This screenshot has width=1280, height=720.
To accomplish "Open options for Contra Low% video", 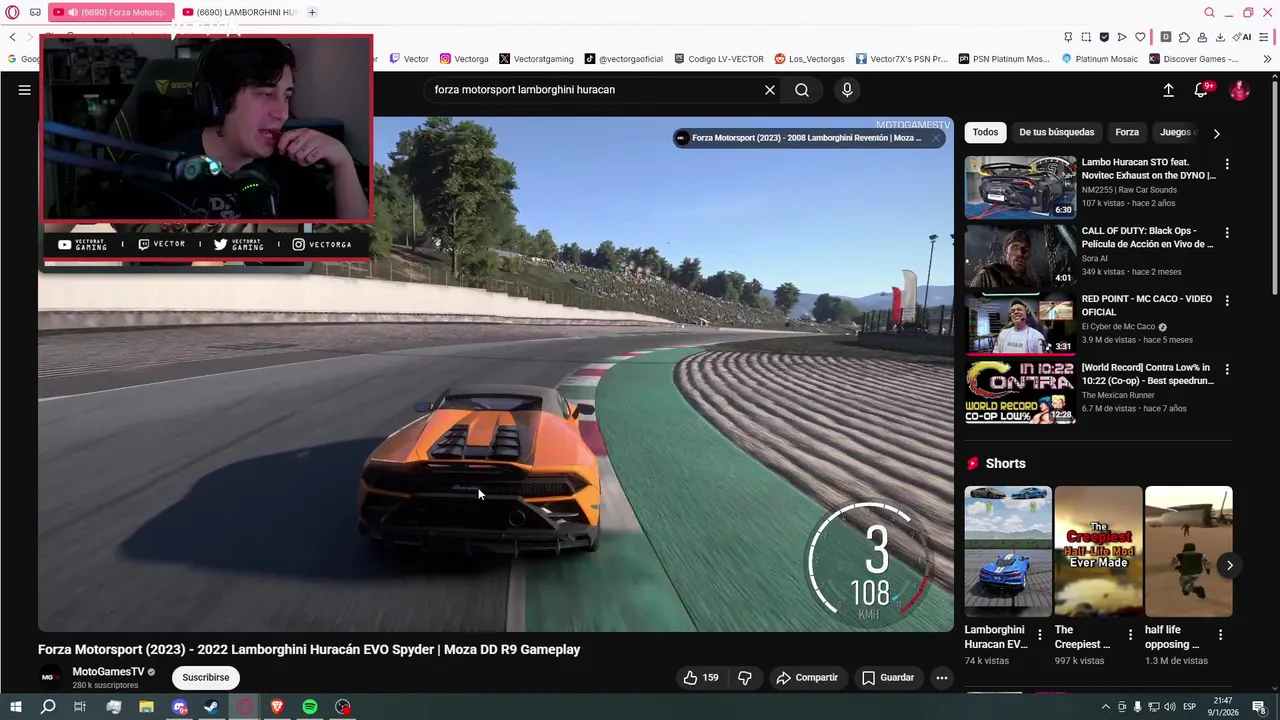I will [x=1227, y=369].
